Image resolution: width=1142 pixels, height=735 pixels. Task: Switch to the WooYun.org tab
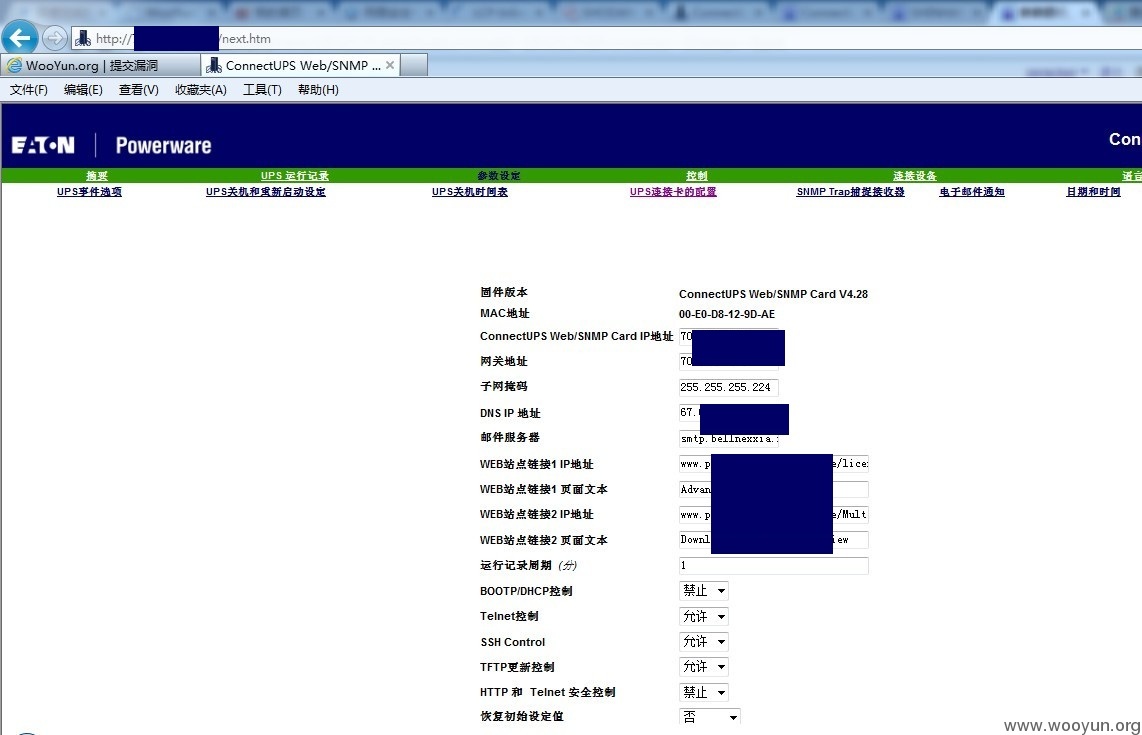pyautogui.click(x=101, y=66)
